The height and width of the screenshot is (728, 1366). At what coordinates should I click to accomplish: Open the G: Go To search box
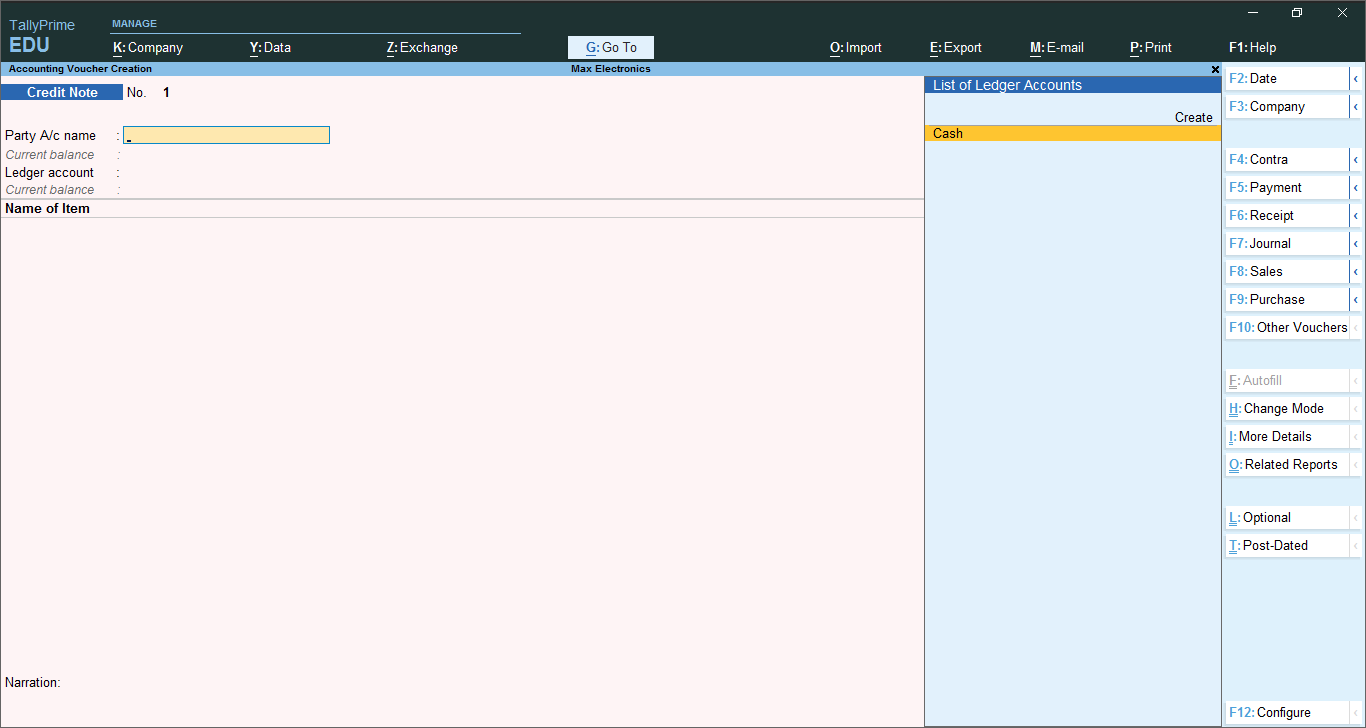point(611,47)
